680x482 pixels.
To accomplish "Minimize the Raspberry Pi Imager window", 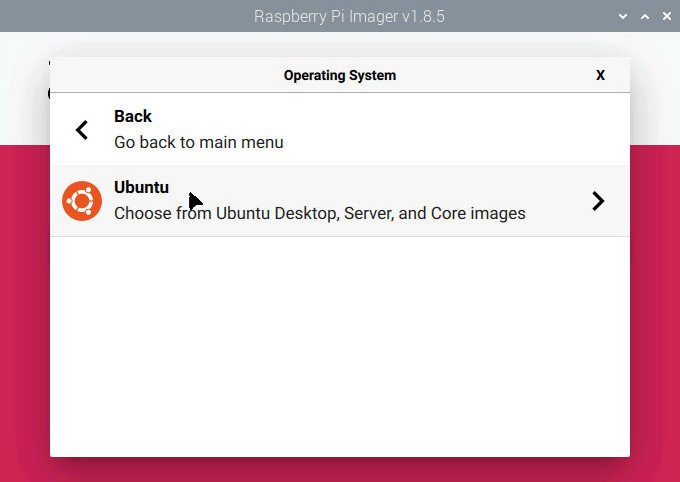I will point(623,16).
